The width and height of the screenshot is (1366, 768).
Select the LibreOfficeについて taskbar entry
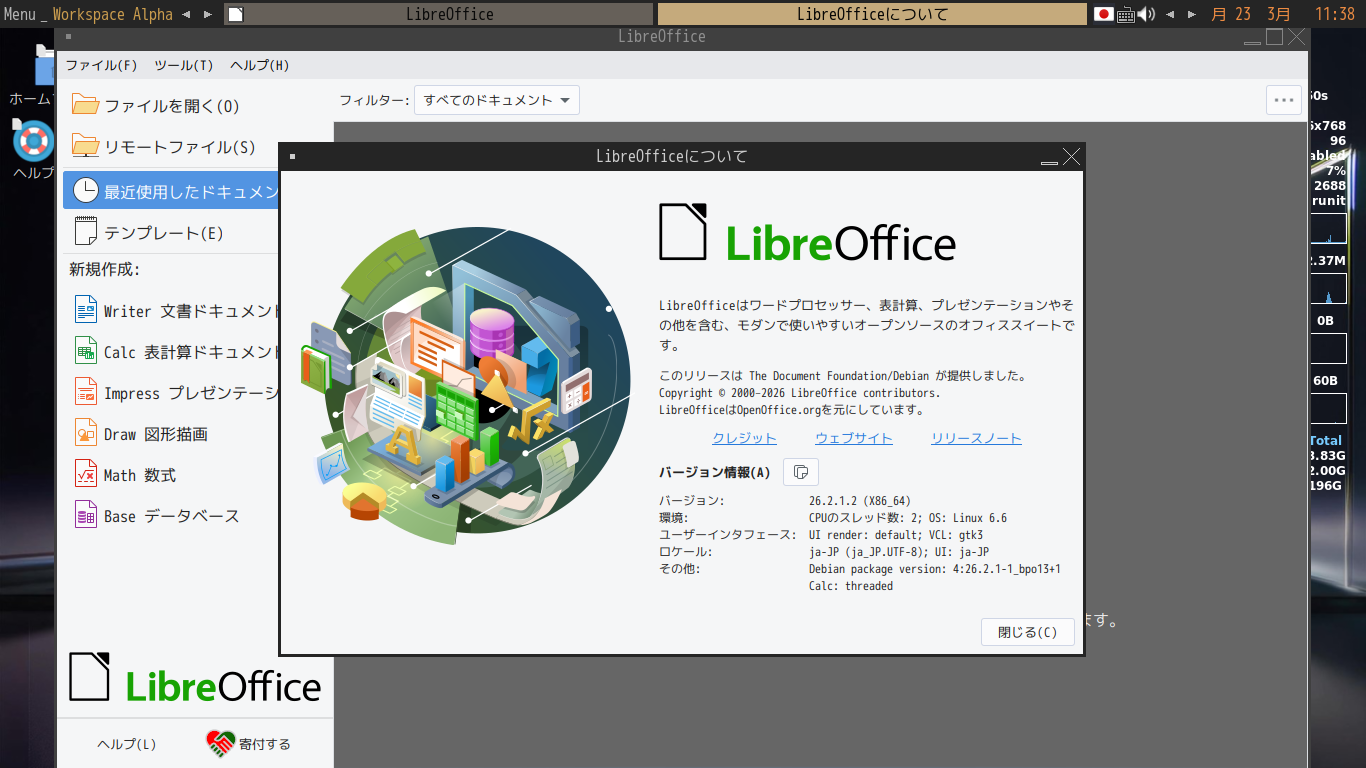[872, 14]
